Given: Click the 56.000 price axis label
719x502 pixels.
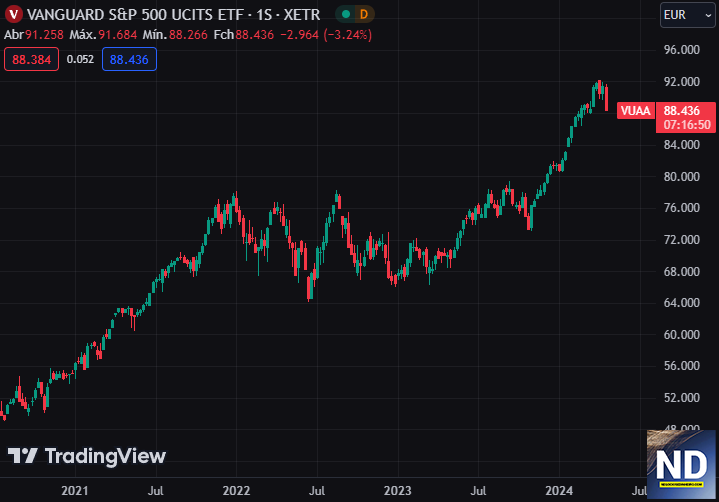Looking at the screenshot, I should click(x=682, y=366).
